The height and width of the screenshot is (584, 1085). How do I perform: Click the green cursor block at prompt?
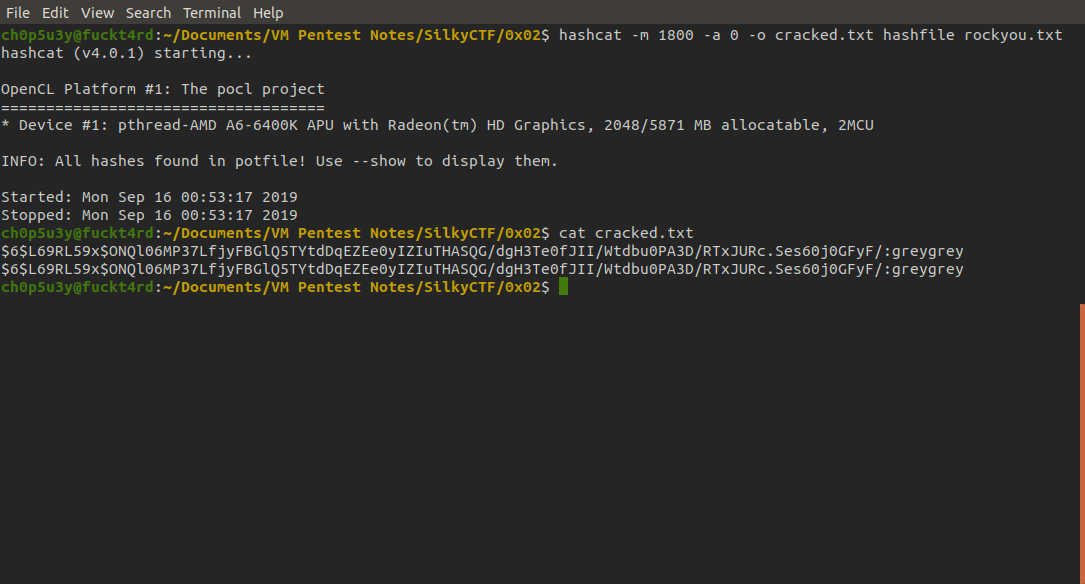coord(563,286)
